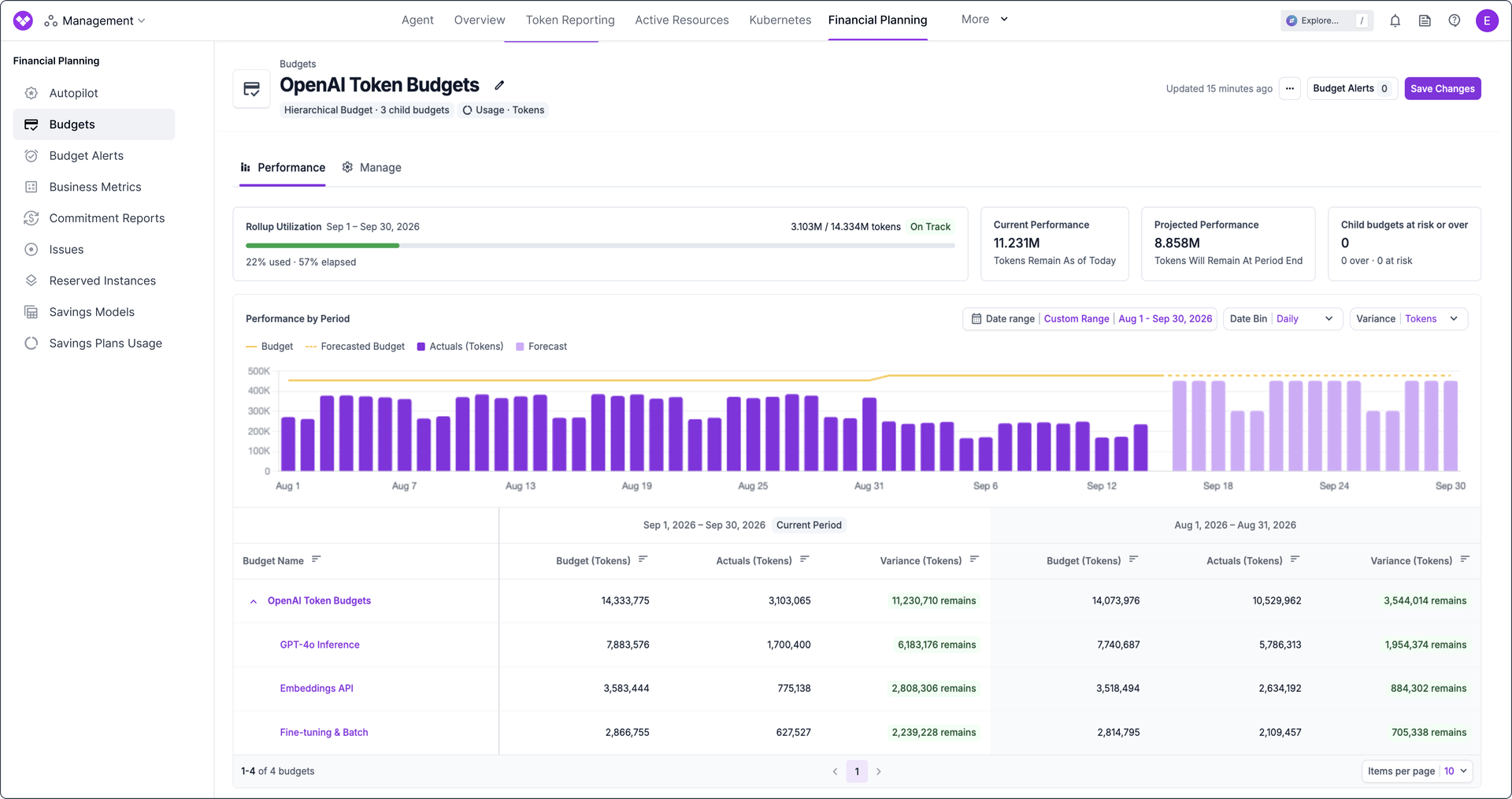1512x799 pixels.
Task: Click the budget card icon beside title
Action: click(252, 89)
